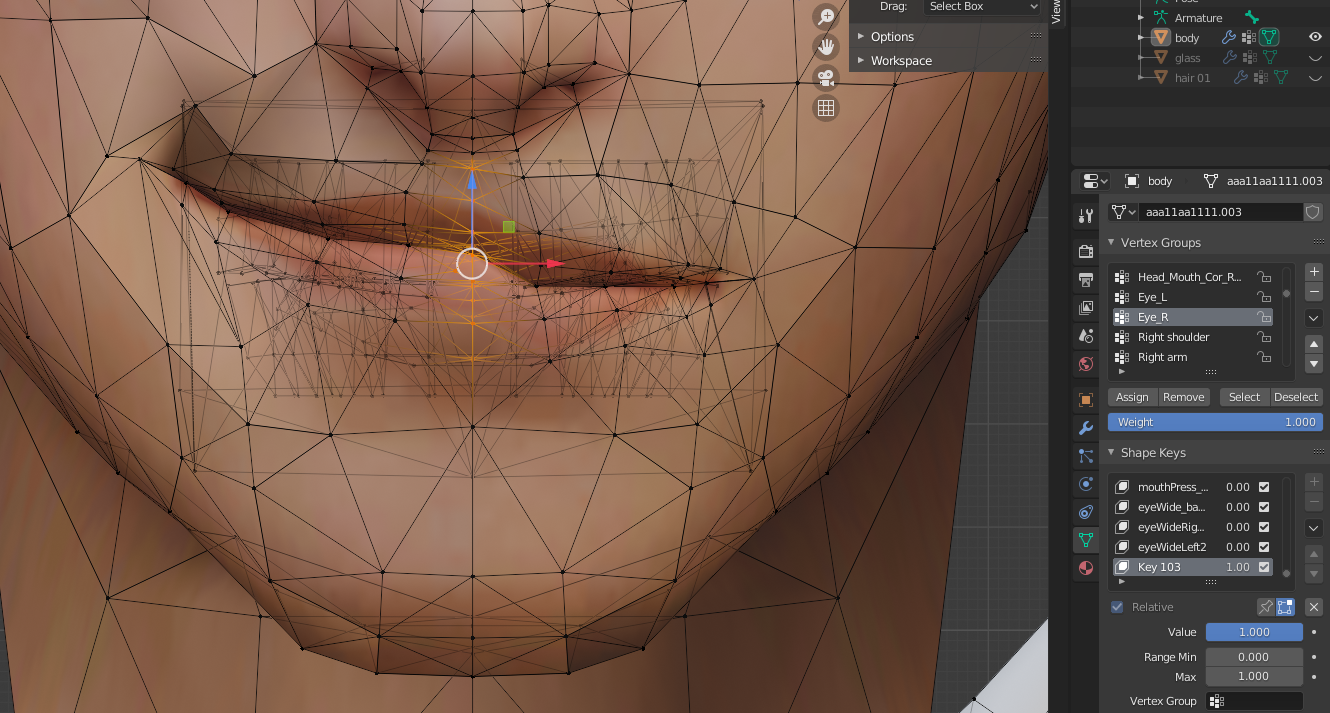1330x713 pixels.
Task: Click Range Min field
Action: pyautogui.click(x=1254, y=657)
